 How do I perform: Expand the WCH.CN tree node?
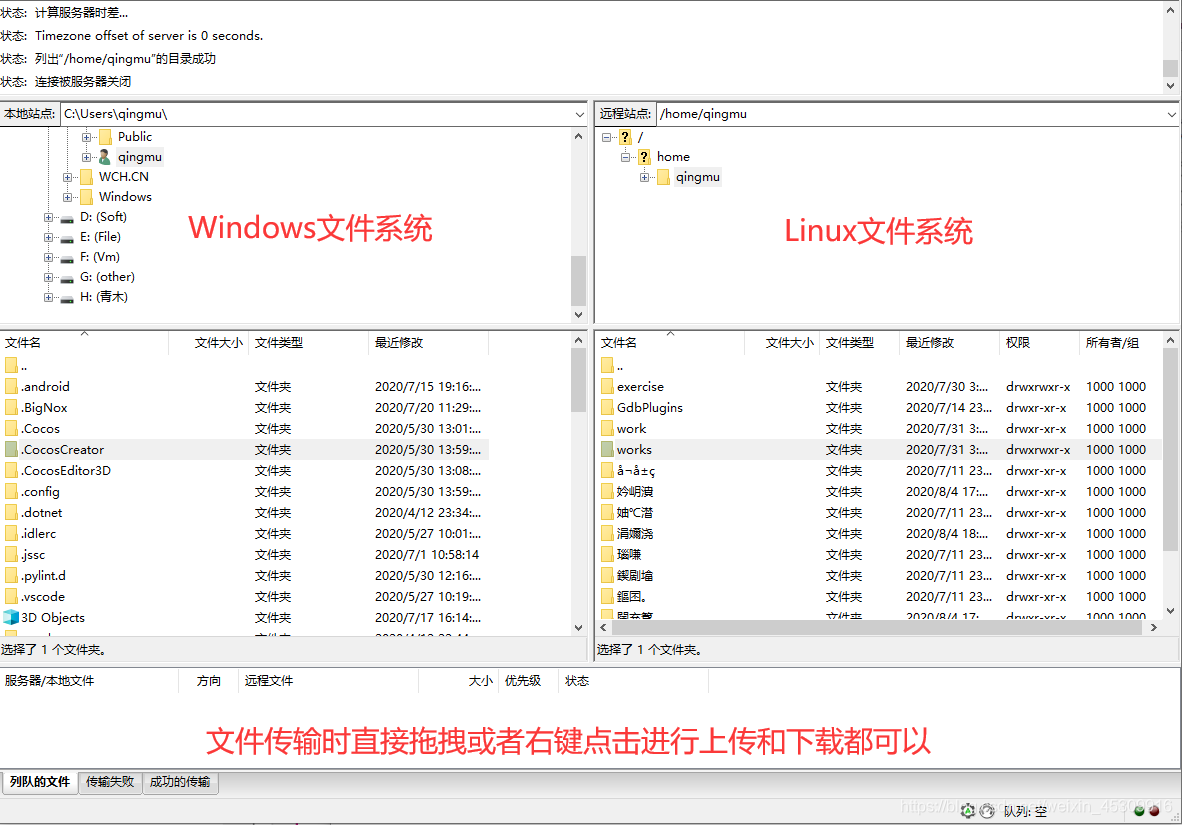(67, 177)
